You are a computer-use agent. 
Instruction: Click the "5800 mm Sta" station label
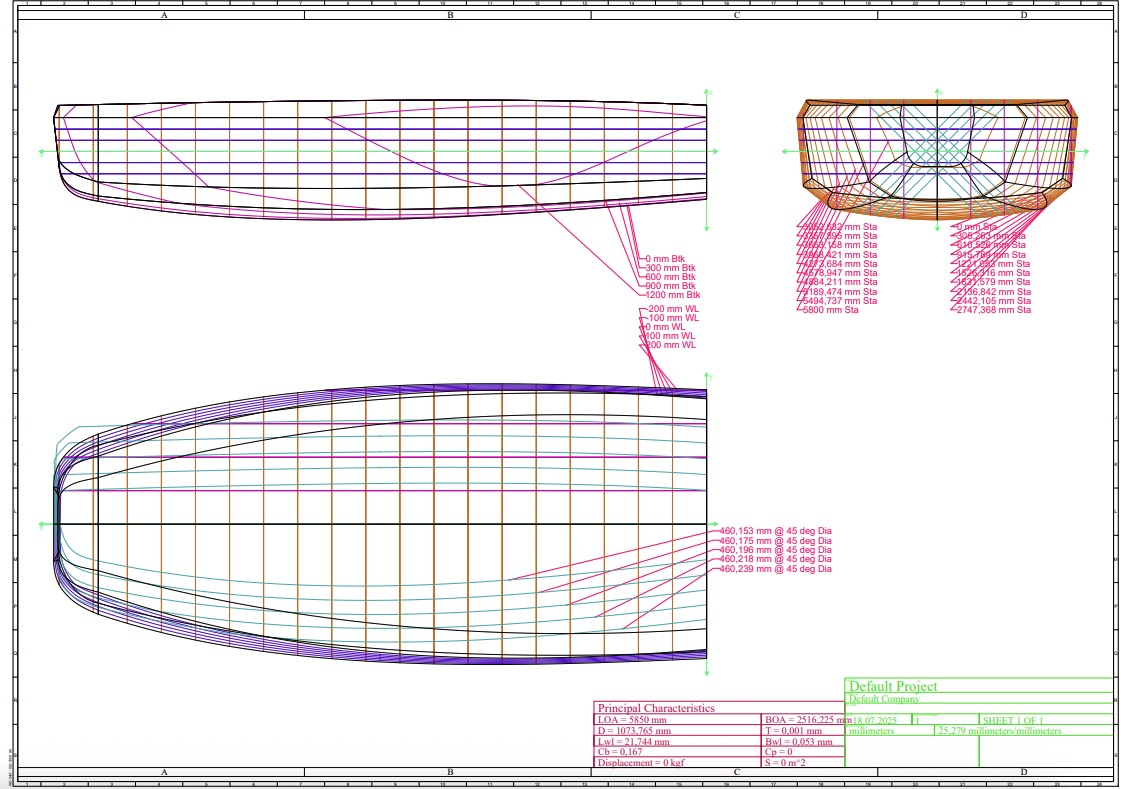tap(831, 309)
